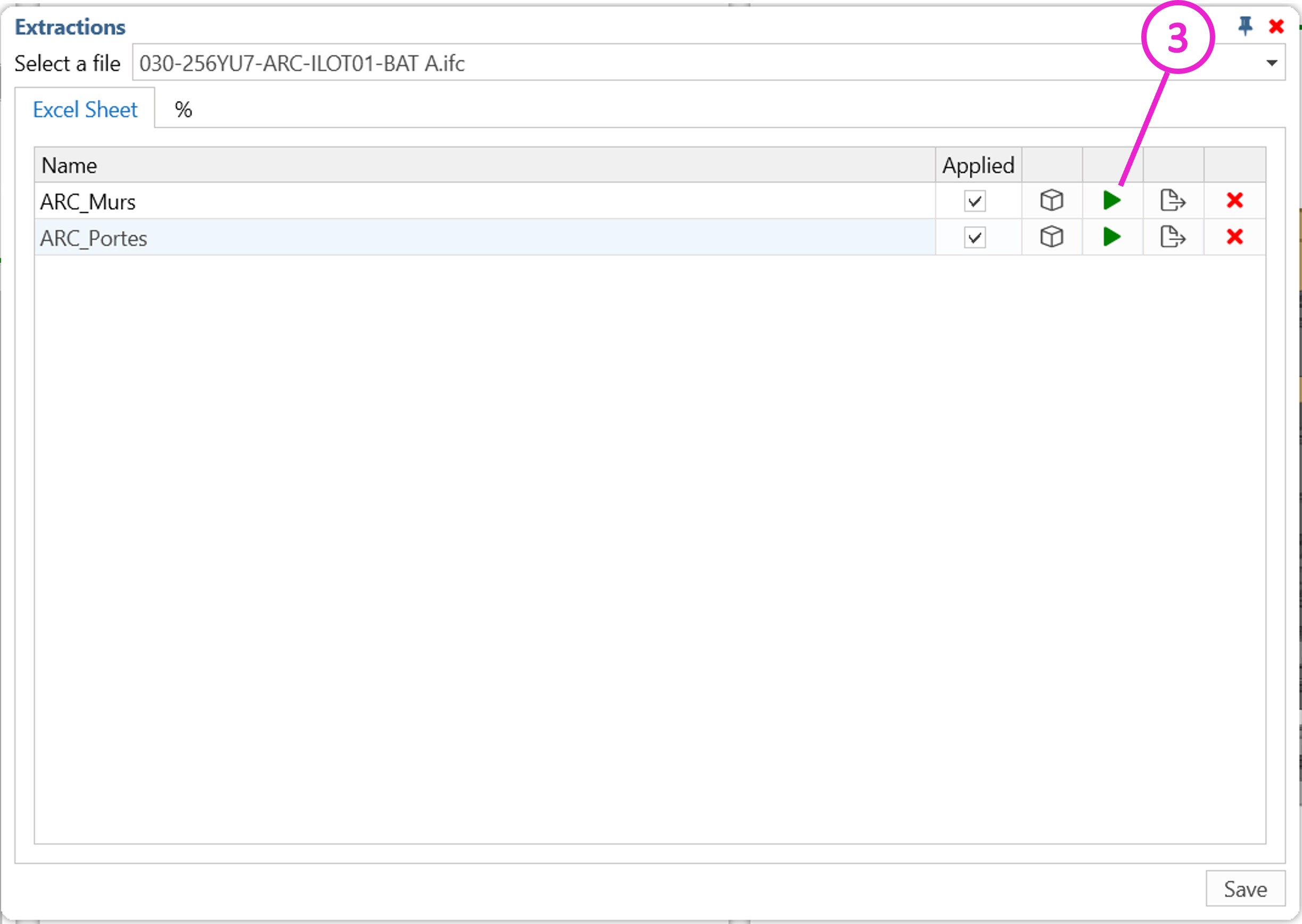This screenshot has width=1302, height=924.
Task: Uncheck Applied for ARC_Murs
Action: 974,201
